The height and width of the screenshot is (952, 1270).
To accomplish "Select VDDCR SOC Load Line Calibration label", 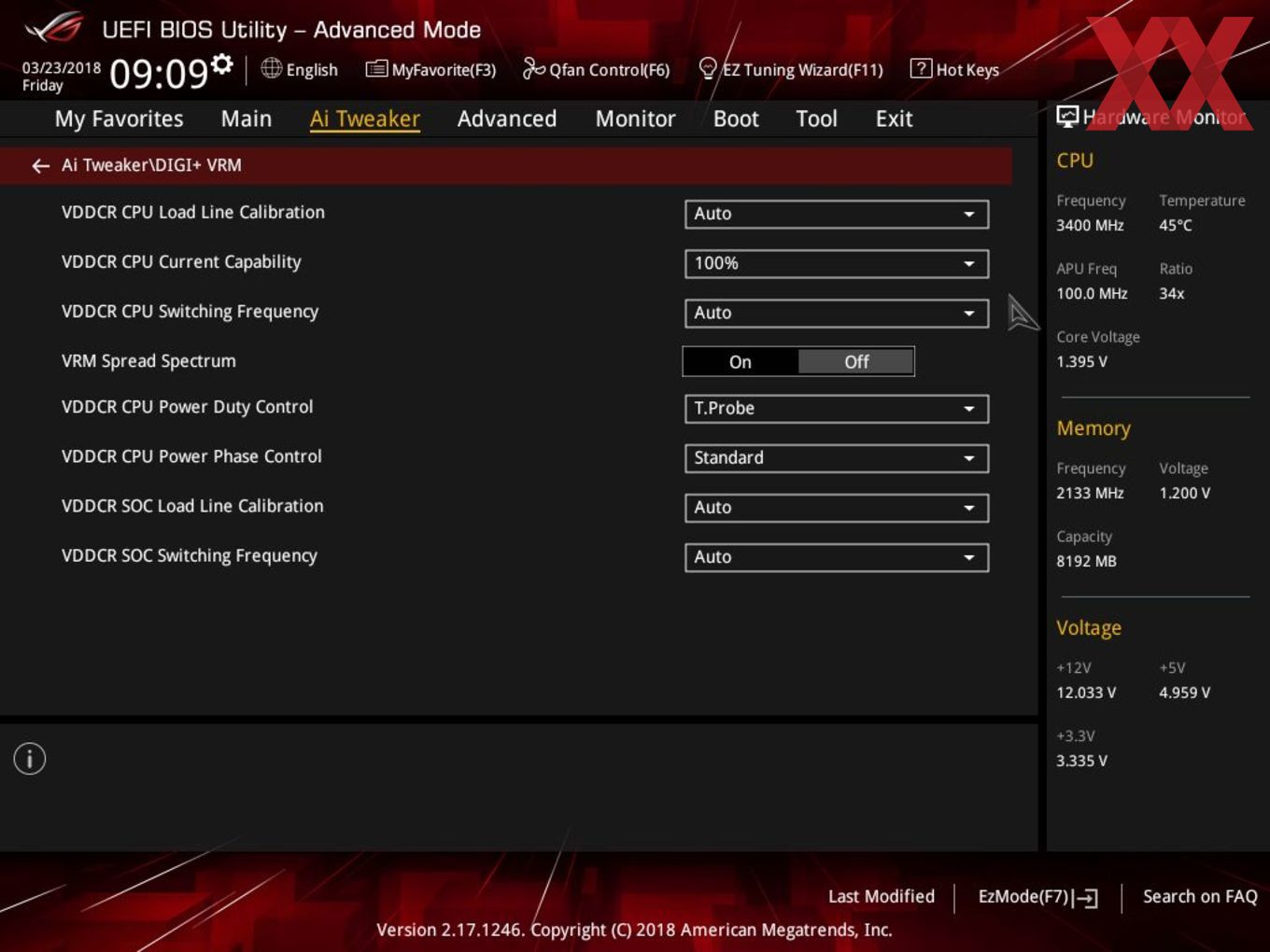I will pos(192,506).
